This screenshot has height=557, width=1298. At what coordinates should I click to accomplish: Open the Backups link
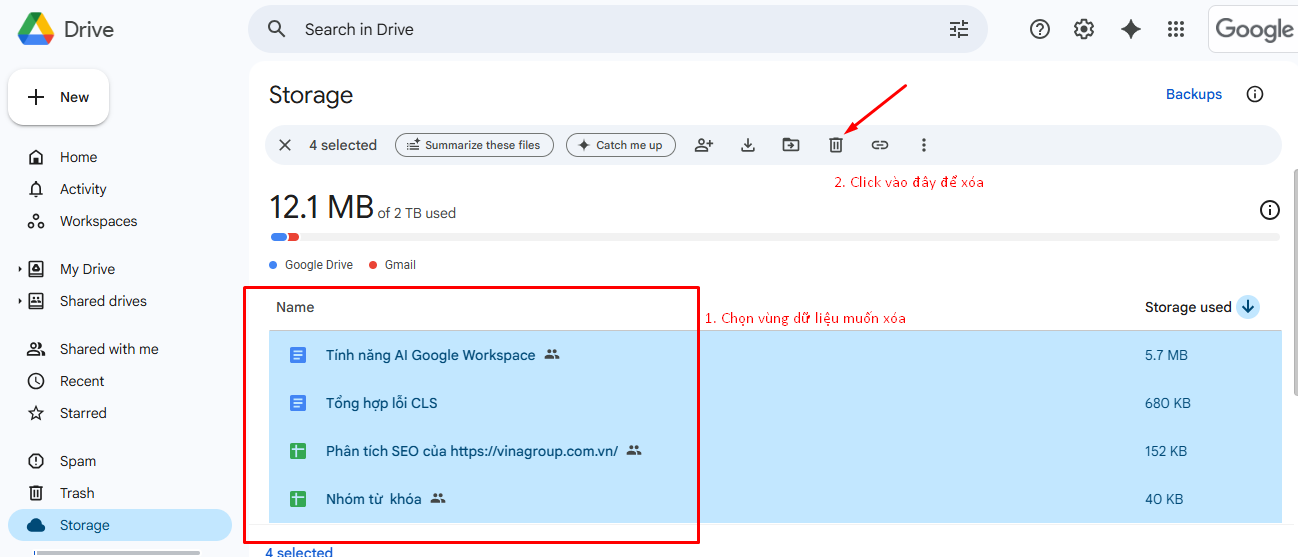tap(1194, 94)
